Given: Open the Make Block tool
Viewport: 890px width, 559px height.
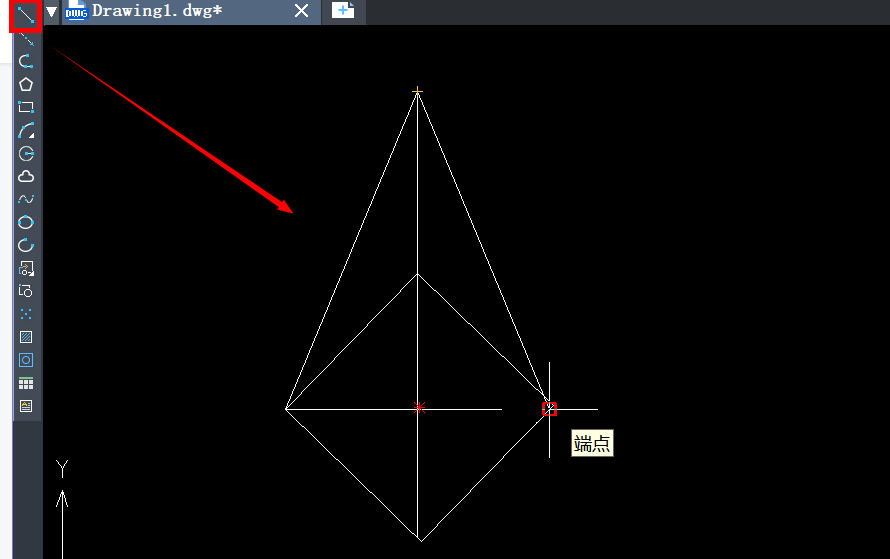Looking at the screenshot, I should 26,291.
